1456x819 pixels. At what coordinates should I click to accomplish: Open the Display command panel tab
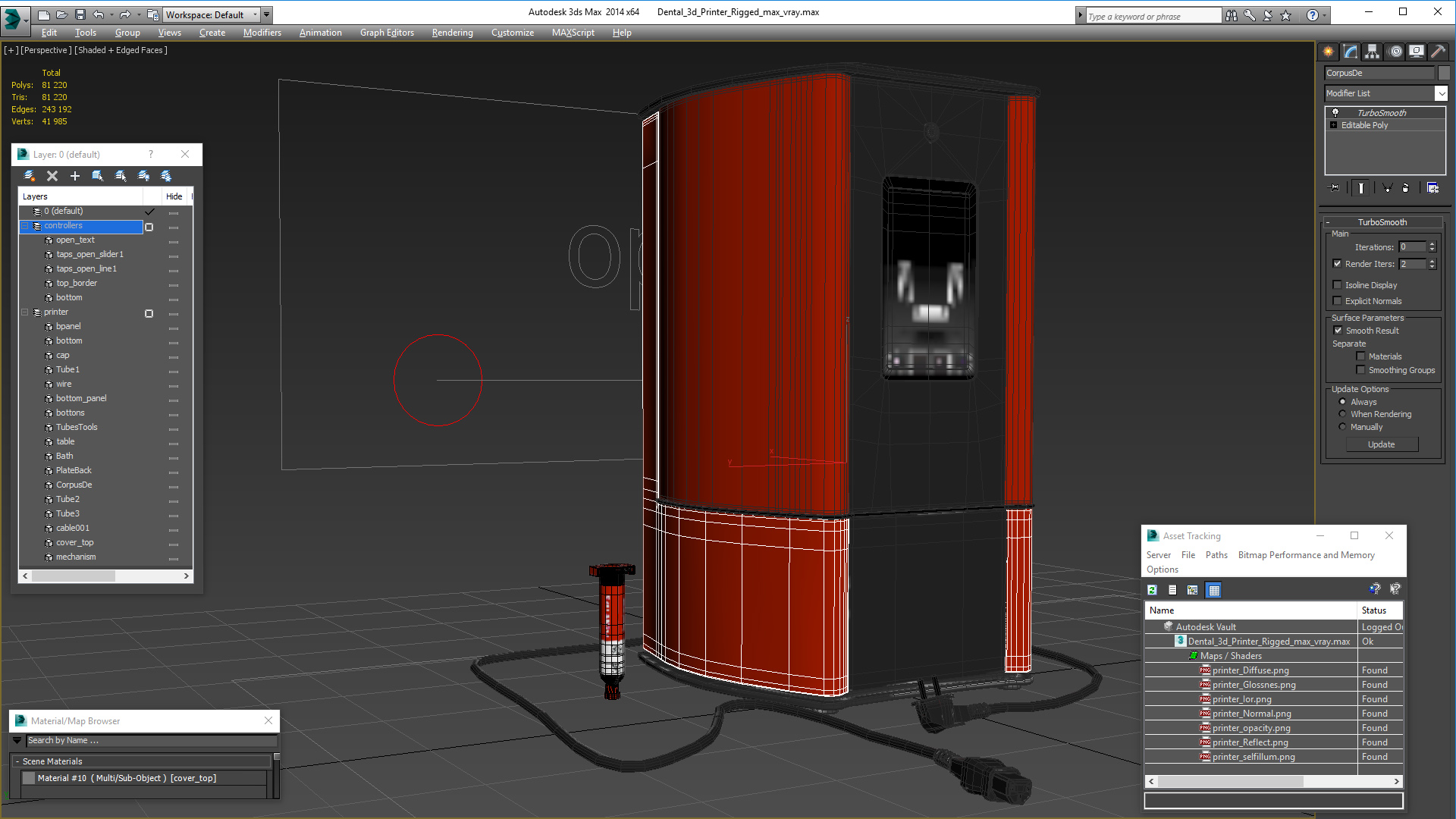point(1417,52)
